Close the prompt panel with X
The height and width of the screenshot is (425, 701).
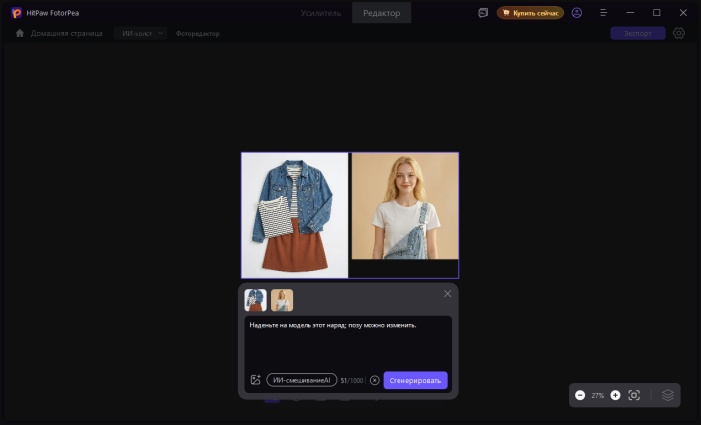pyautogui.click(x=447, y=294)
